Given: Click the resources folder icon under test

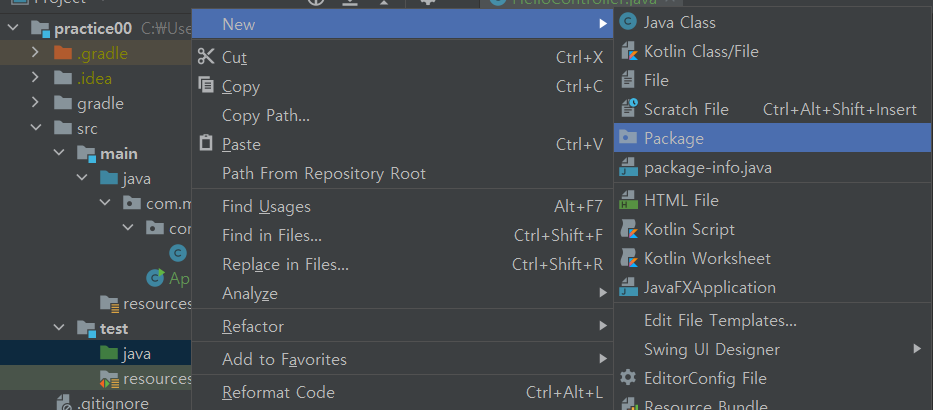Looking at the screenshot, I should (x=109, y=378).
